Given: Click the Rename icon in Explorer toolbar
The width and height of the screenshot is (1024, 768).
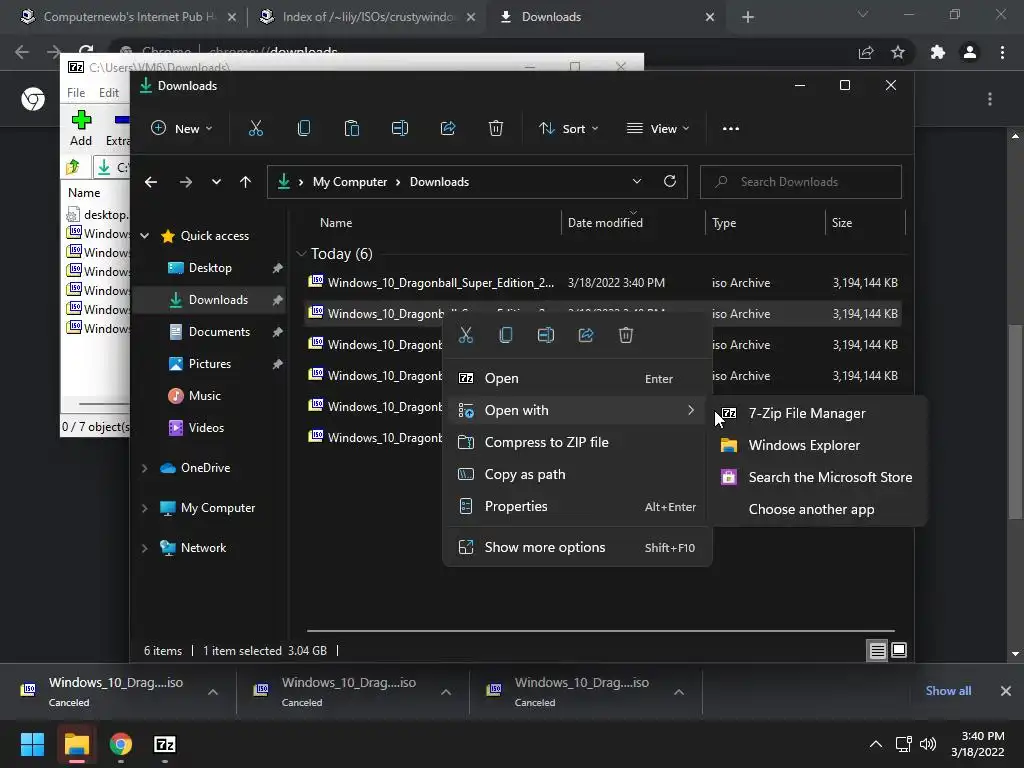Looking at the screenshot, I should point(400,129).
